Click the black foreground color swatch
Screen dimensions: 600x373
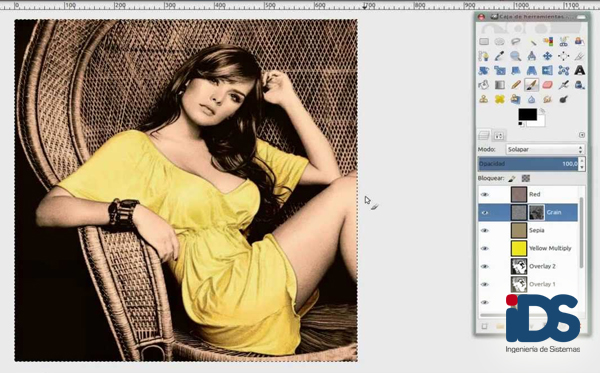coord(528,114)
